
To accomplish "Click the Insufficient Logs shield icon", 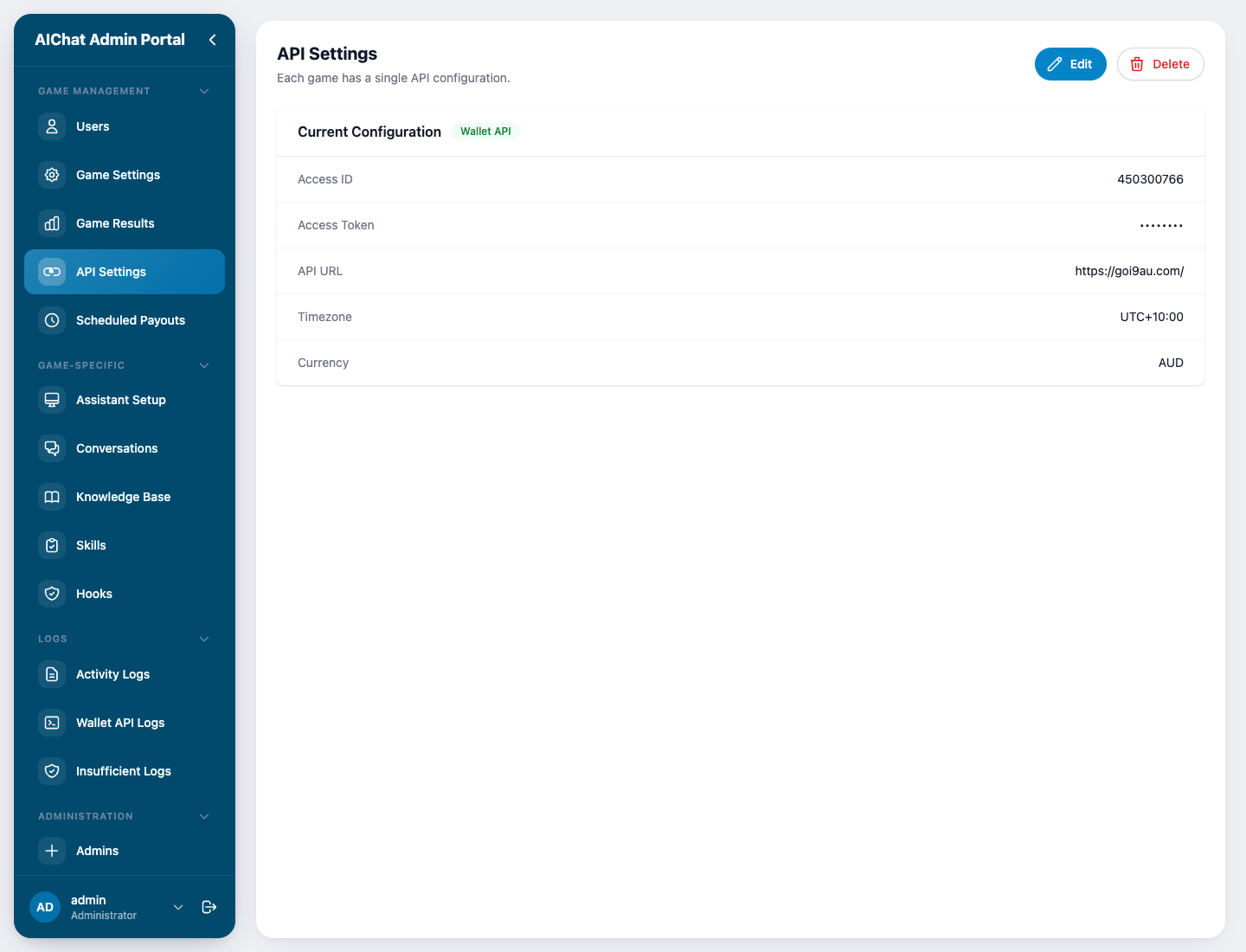I will click(52, 771).
